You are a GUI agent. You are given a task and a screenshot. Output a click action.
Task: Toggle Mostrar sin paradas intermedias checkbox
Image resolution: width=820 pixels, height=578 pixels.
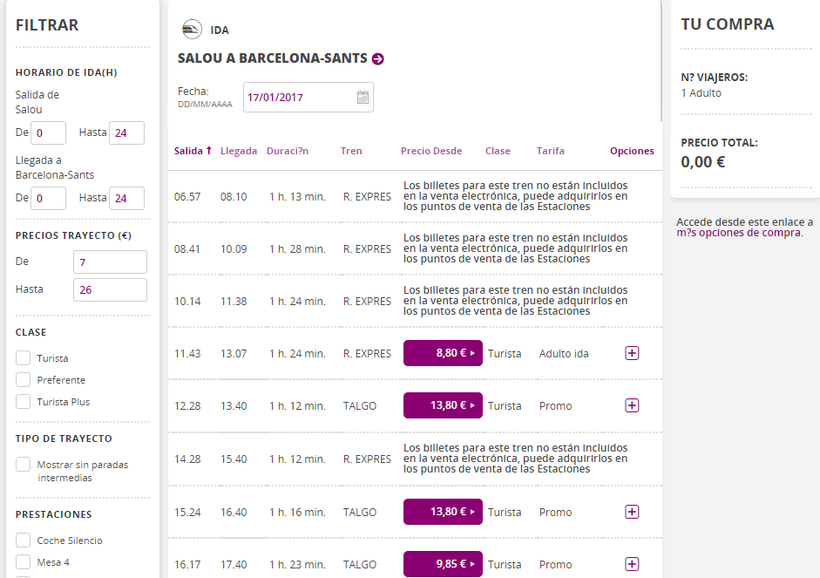point(23,465)
